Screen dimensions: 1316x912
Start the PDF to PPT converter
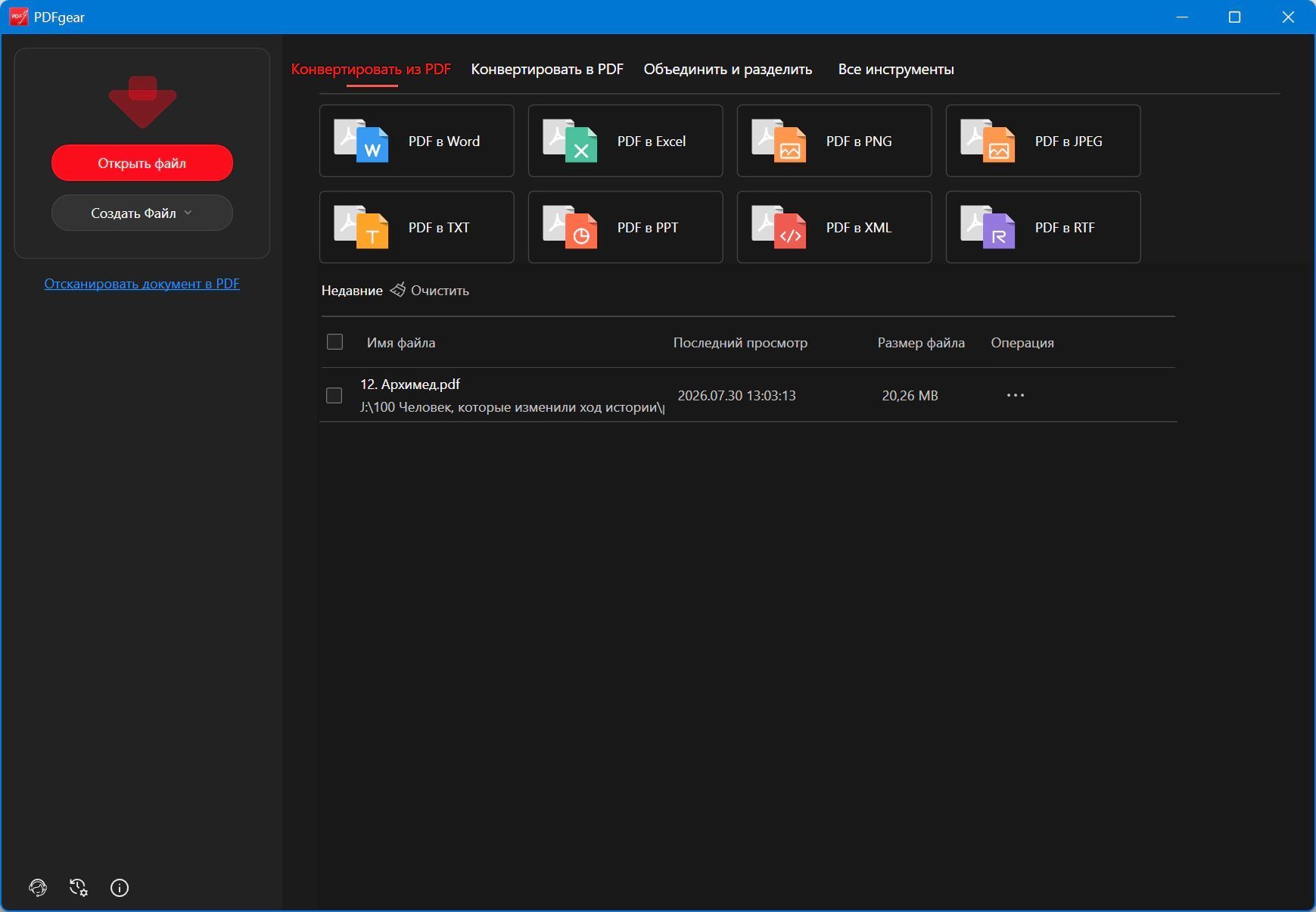tap(625, 227)
